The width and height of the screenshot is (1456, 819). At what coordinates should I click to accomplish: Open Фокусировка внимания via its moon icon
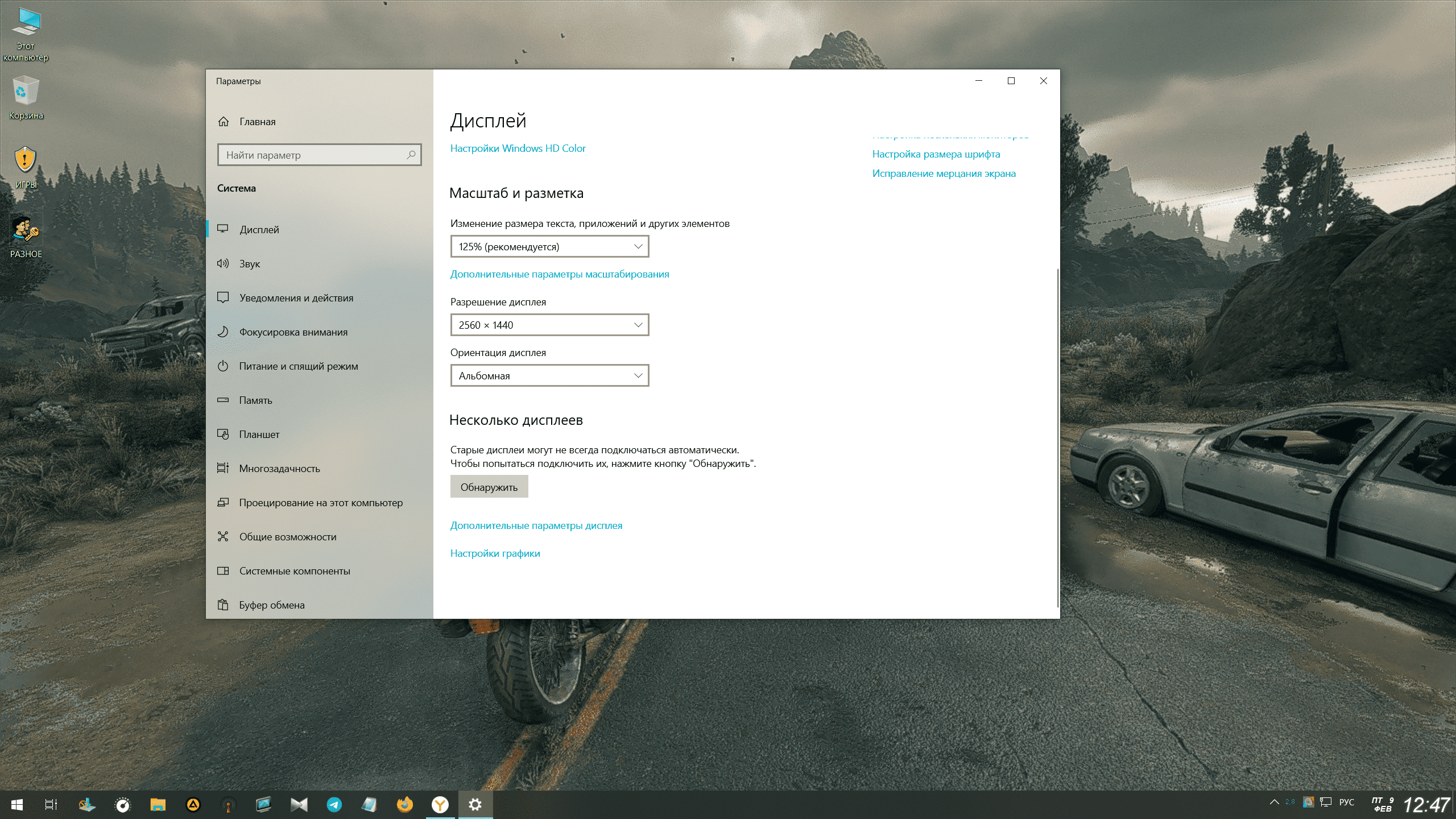223,332
